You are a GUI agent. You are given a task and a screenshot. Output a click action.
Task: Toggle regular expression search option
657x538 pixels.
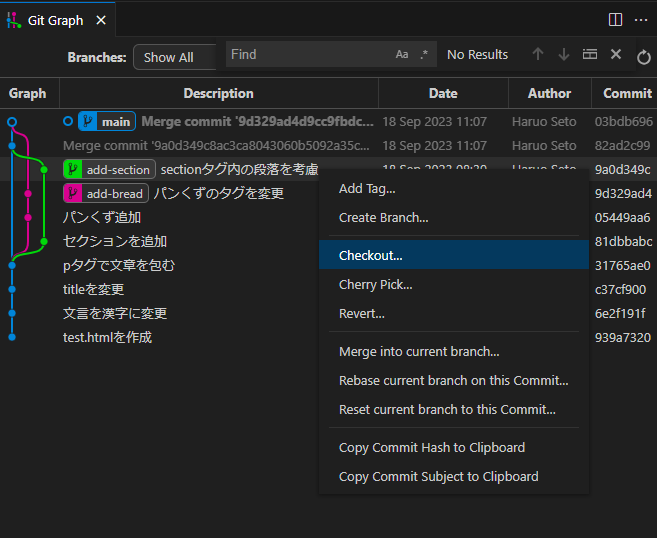pyautogui.click(x=424, y=54)
